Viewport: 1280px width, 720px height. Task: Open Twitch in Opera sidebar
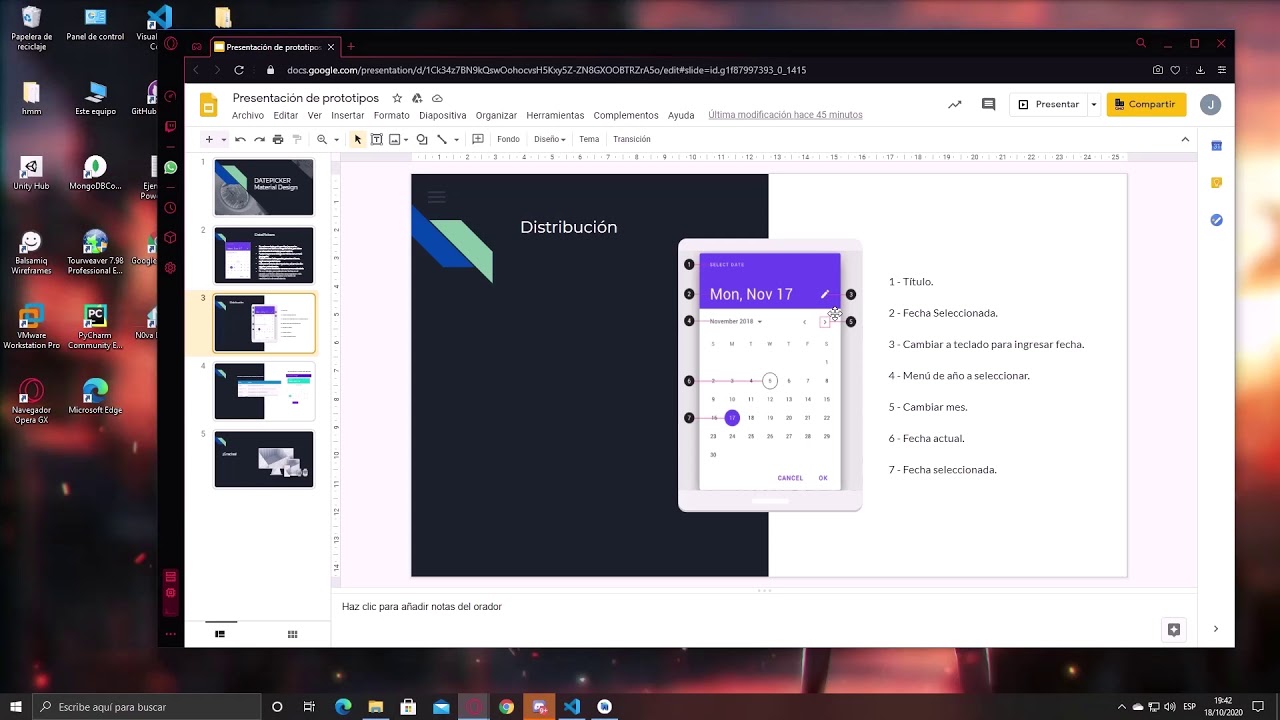pyautogui.click(x=171, y=127)
